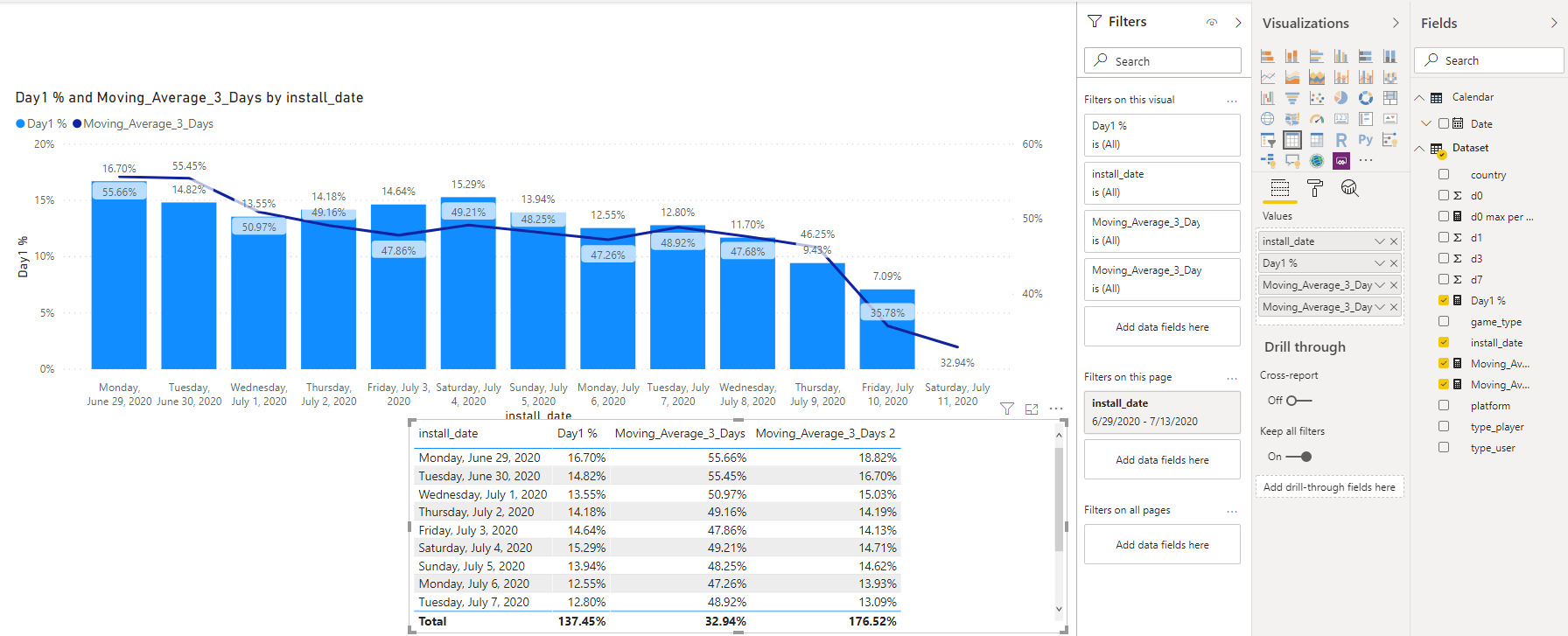This screenshot has height=636, width=1568.
Task: Collapse the Fields pane
Action: [1554, 24]
